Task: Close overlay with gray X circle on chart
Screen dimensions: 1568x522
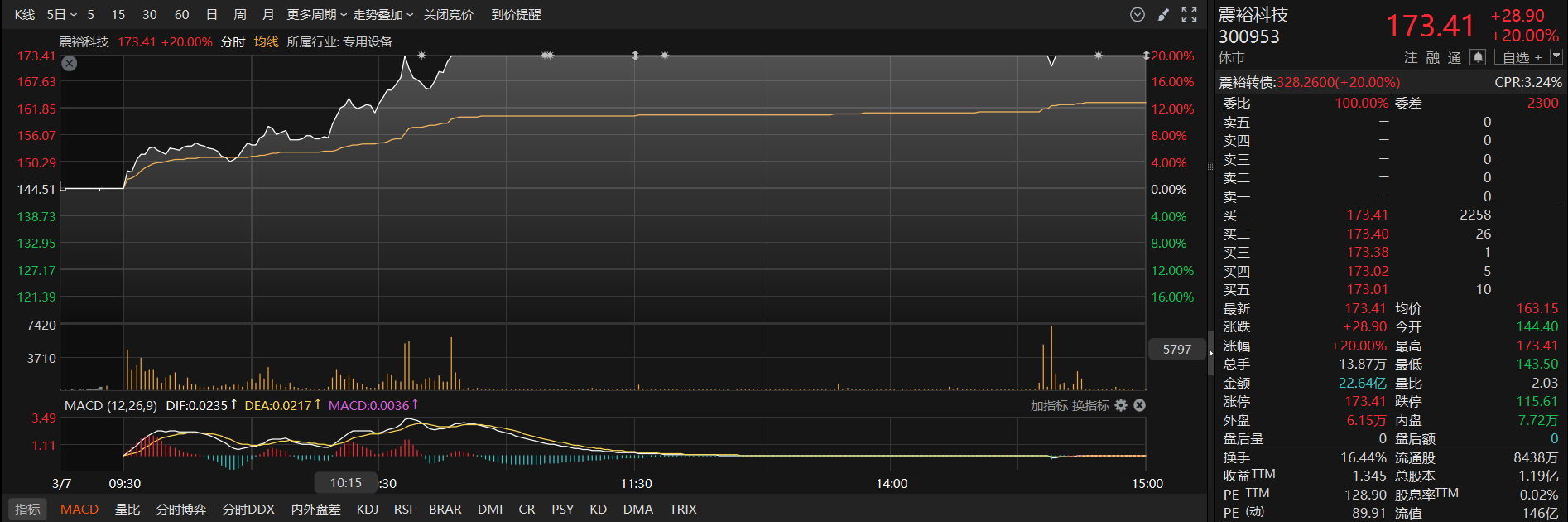Action: (70, 64)
